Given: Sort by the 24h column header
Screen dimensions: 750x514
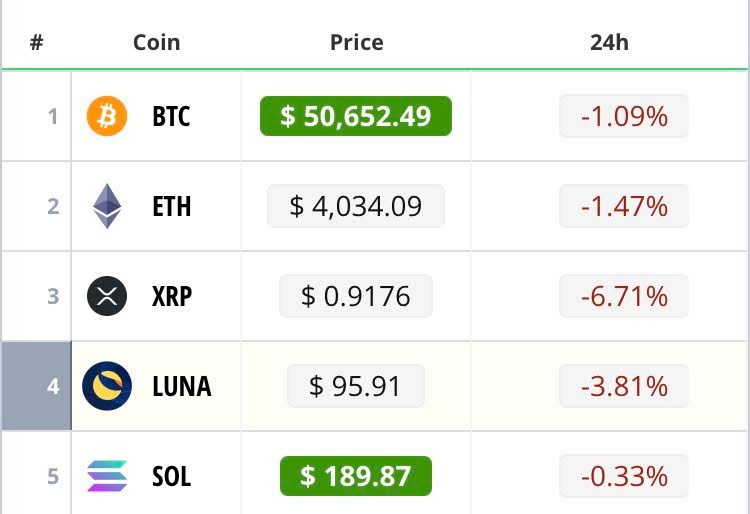Looking at the screenshot, I should point(609,43).
